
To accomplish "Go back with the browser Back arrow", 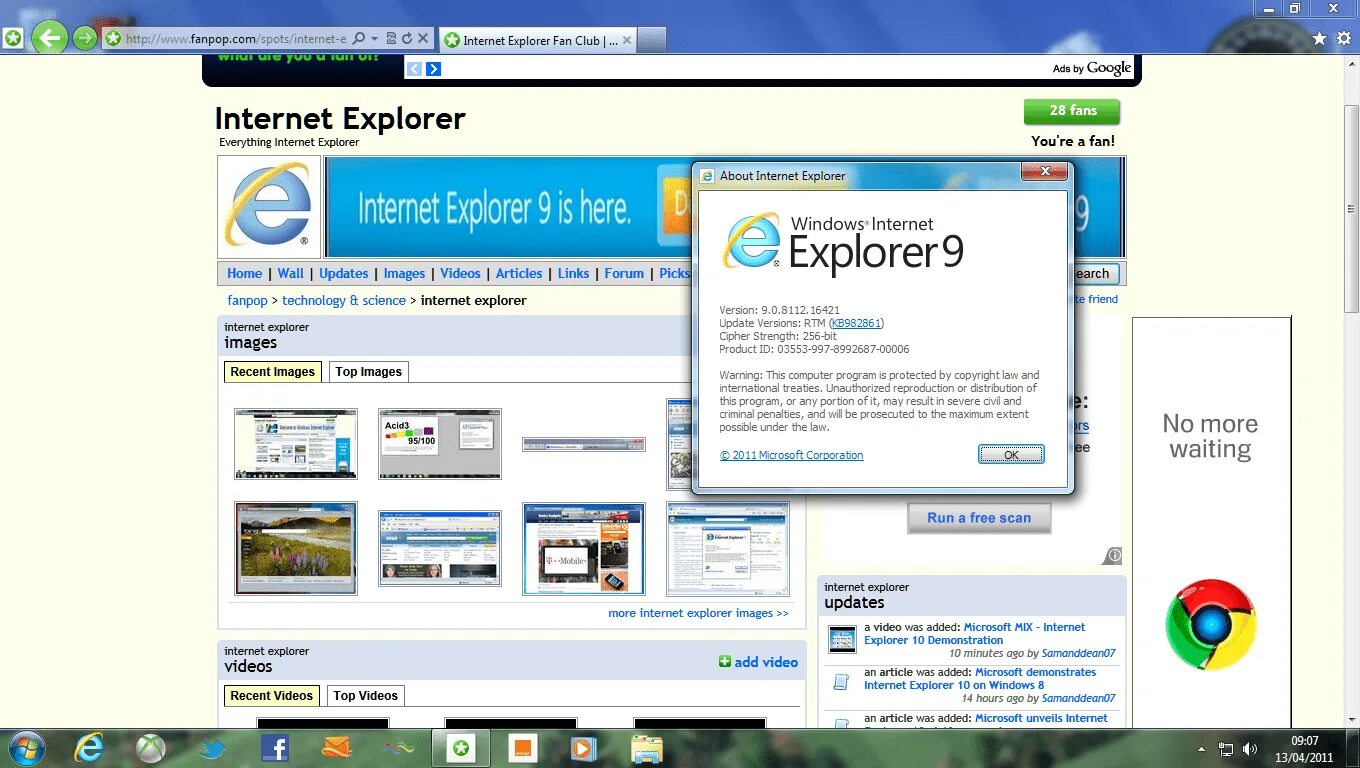I will 49,38.
